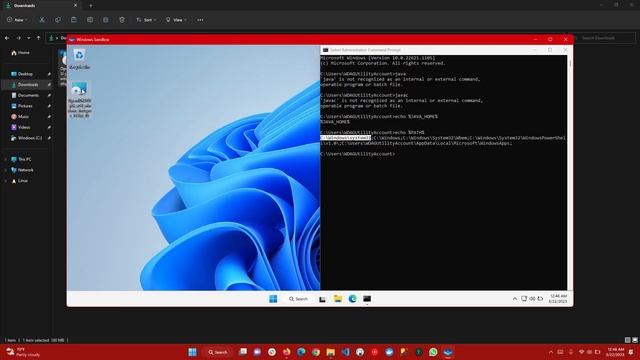
Task: Click the Rename icon in File Explorer toolbar
Action: tap(90, 20)
